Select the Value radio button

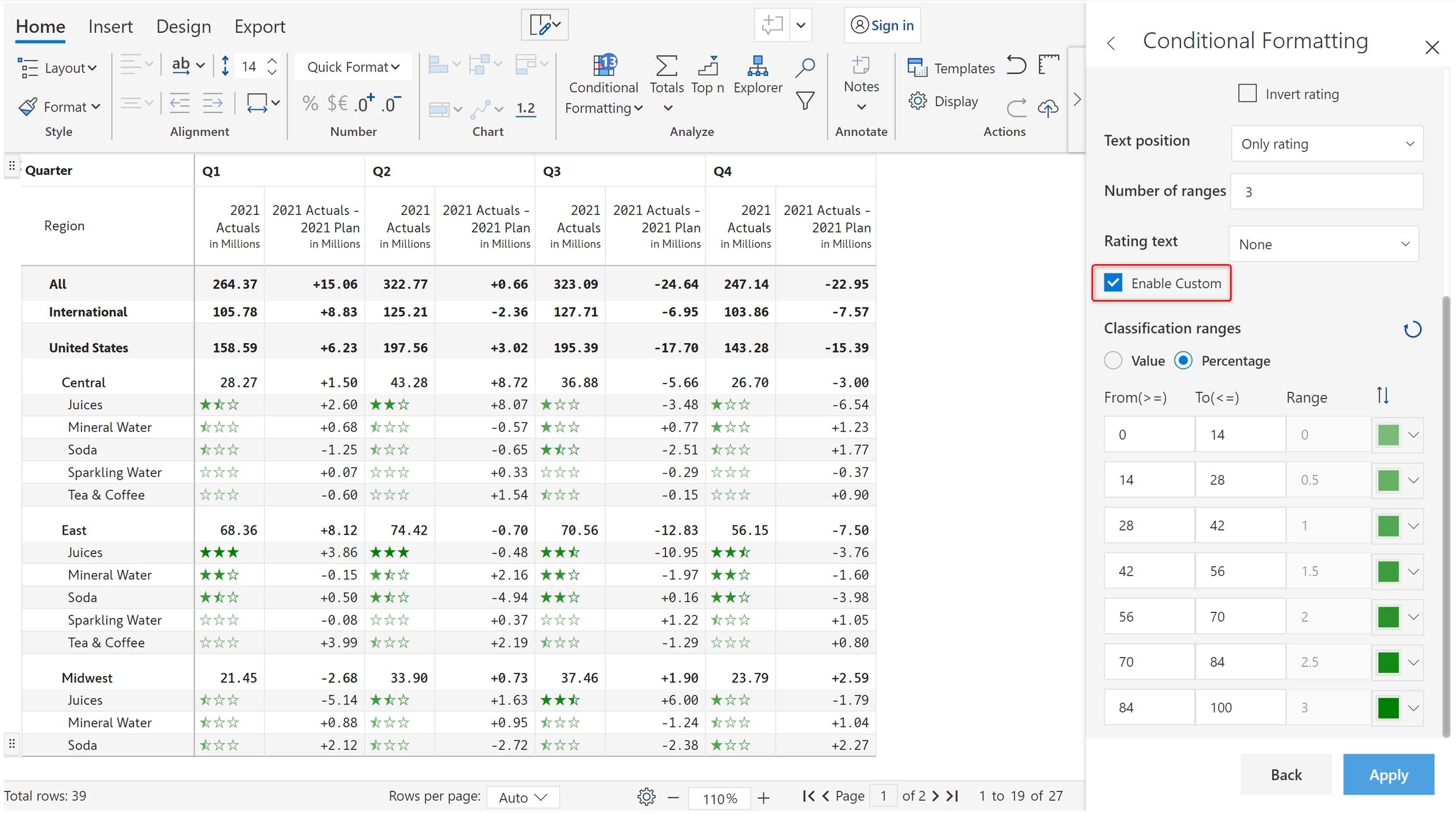click(1113, 361)
